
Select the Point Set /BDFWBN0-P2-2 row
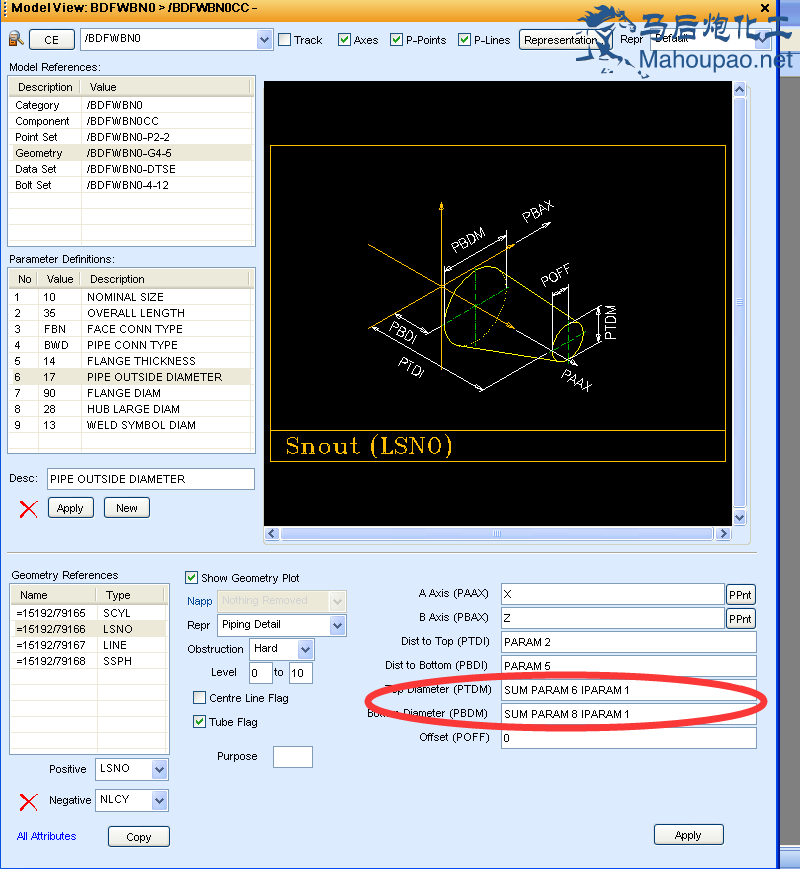131,137
